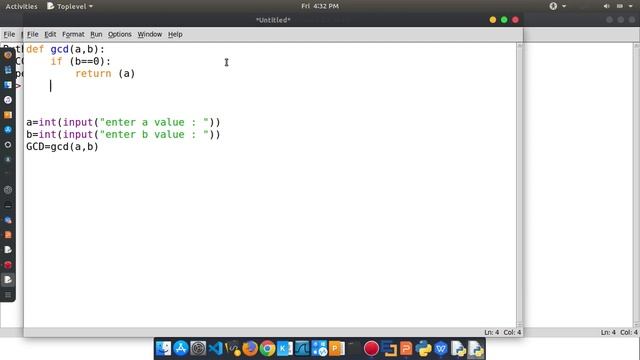
Task: Open the Help menu
Action: [175, 34]
